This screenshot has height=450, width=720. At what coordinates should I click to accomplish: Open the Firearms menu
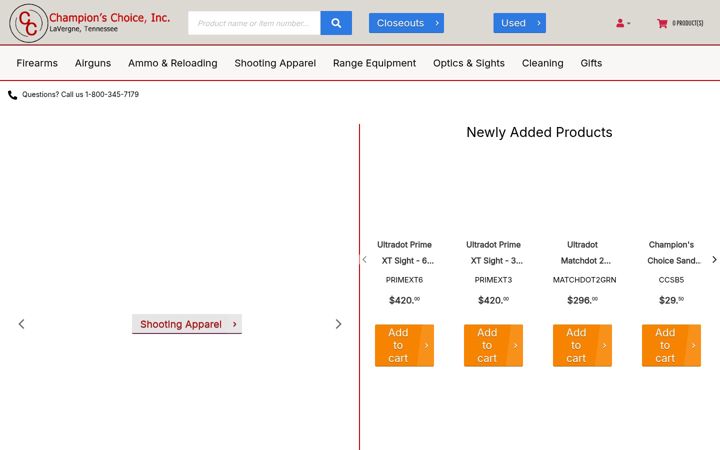(37, 63)
